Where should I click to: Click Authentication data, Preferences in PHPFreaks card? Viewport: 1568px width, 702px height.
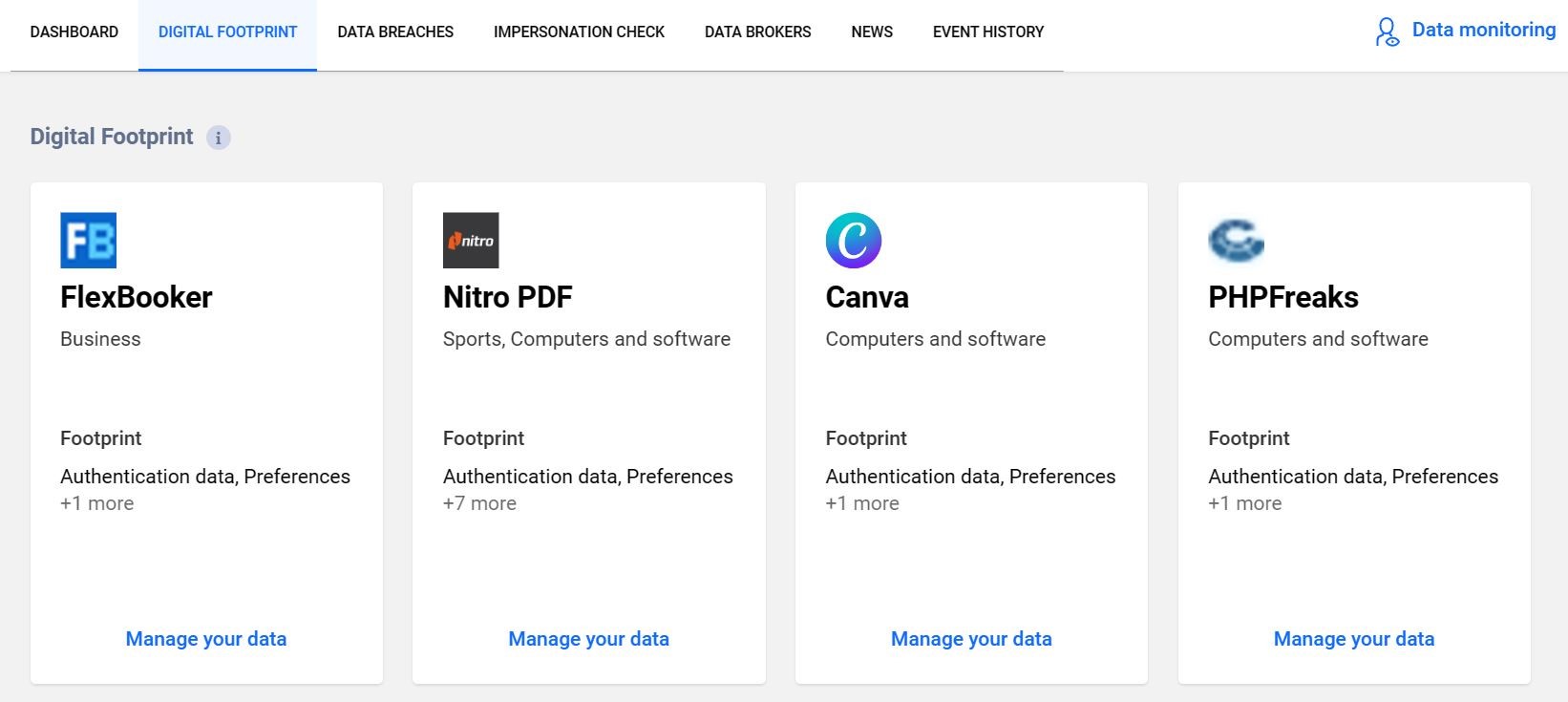[1353, 477]
